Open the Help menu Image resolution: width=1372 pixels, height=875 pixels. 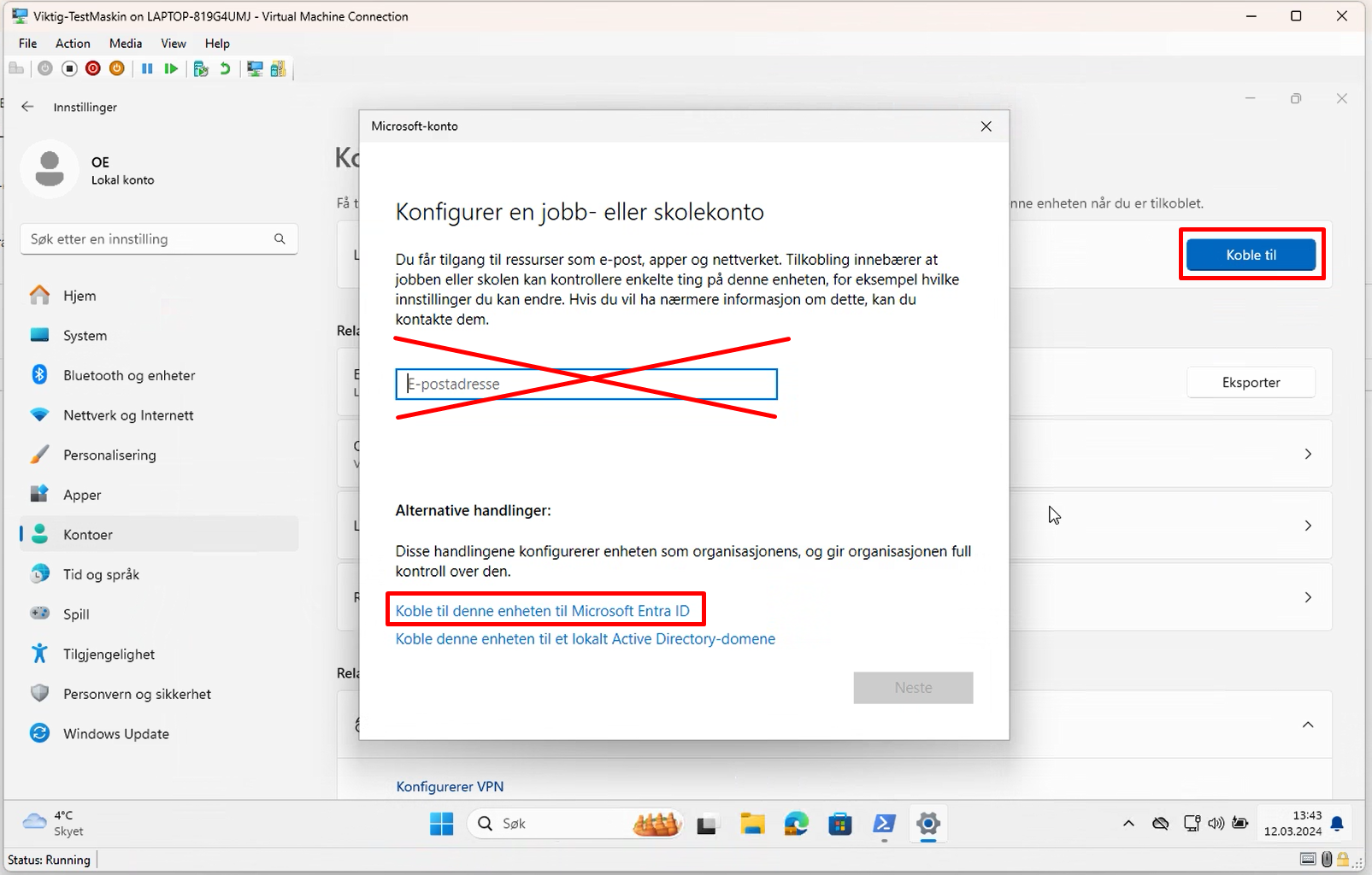[x=217, y=44]
